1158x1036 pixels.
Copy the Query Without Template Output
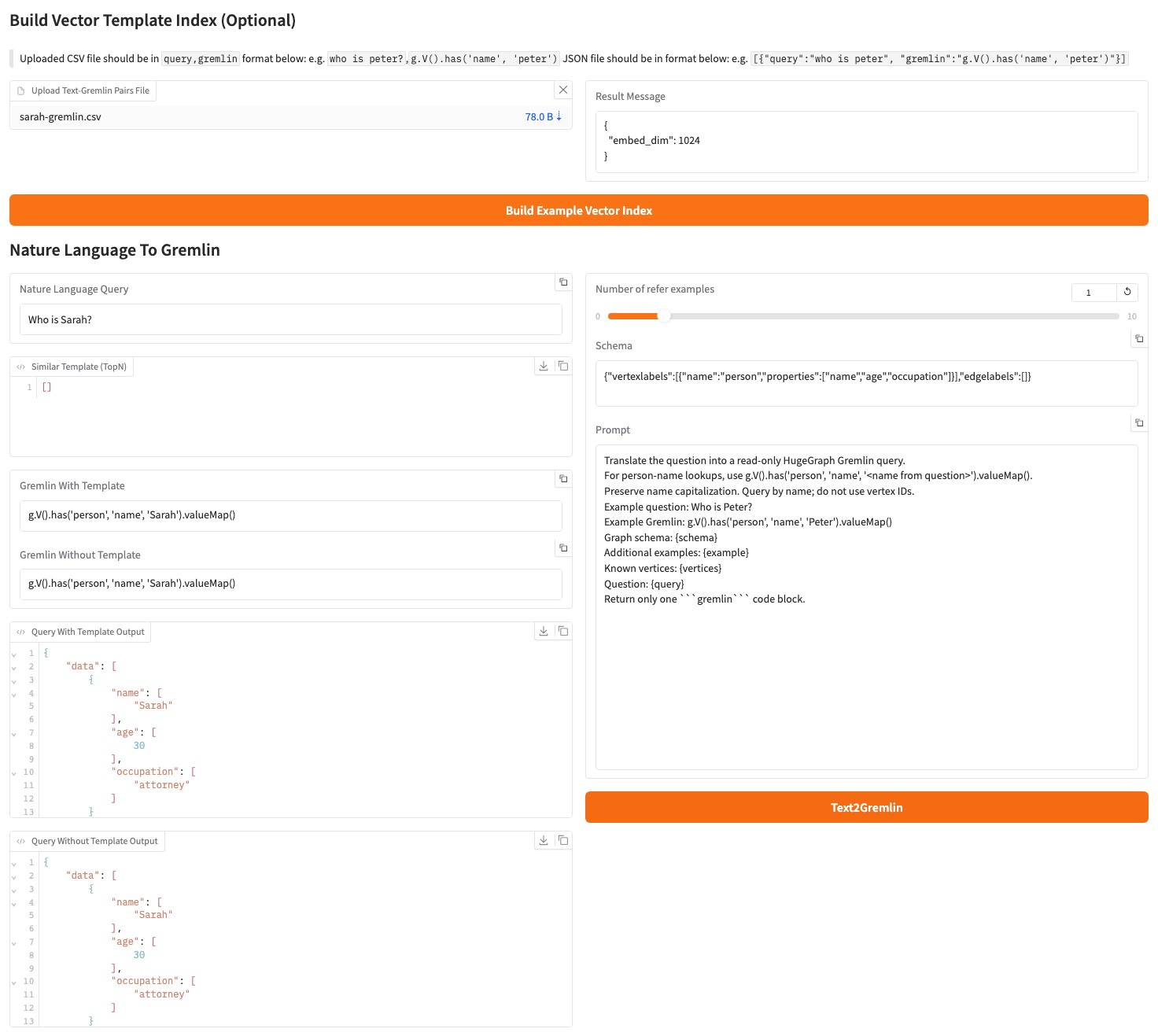tap(563, 840)
